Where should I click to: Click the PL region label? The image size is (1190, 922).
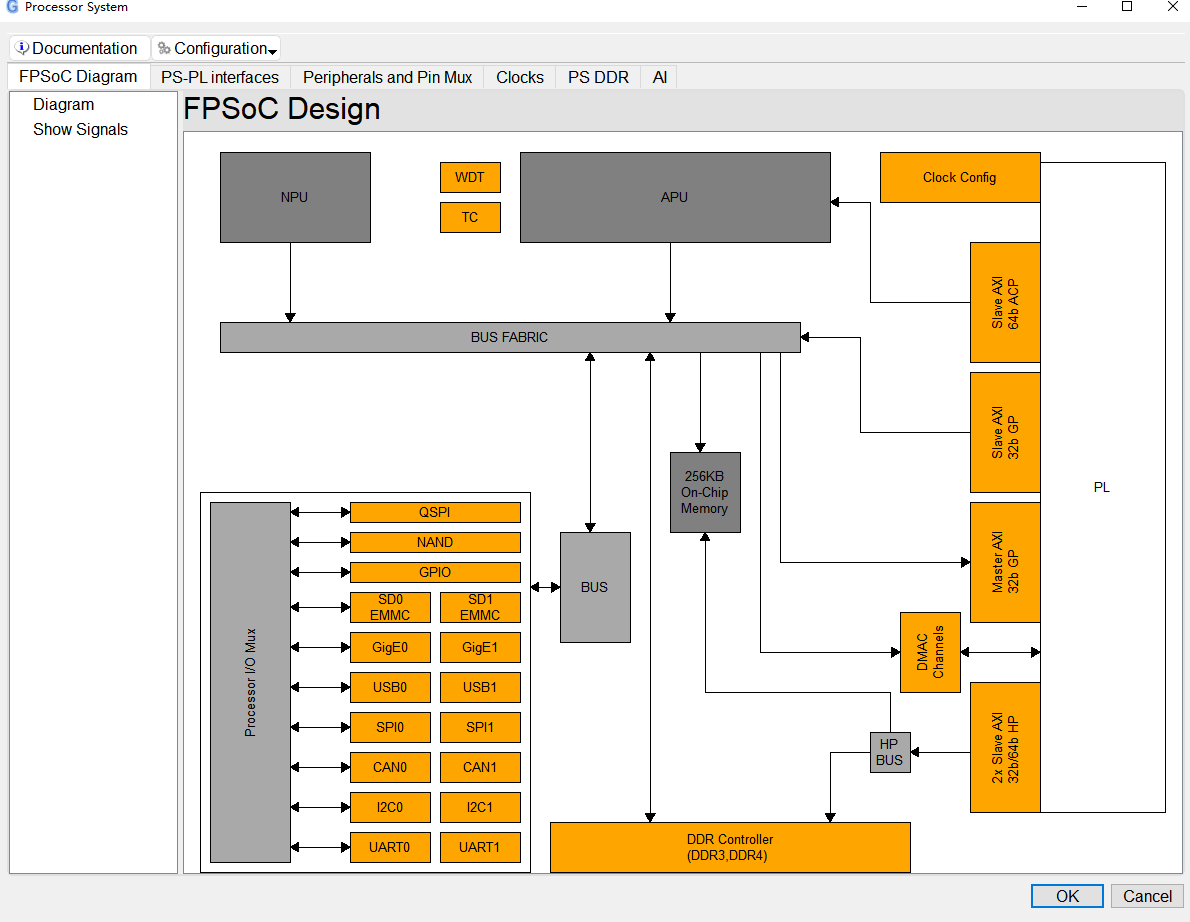(x=1102, y=488)
